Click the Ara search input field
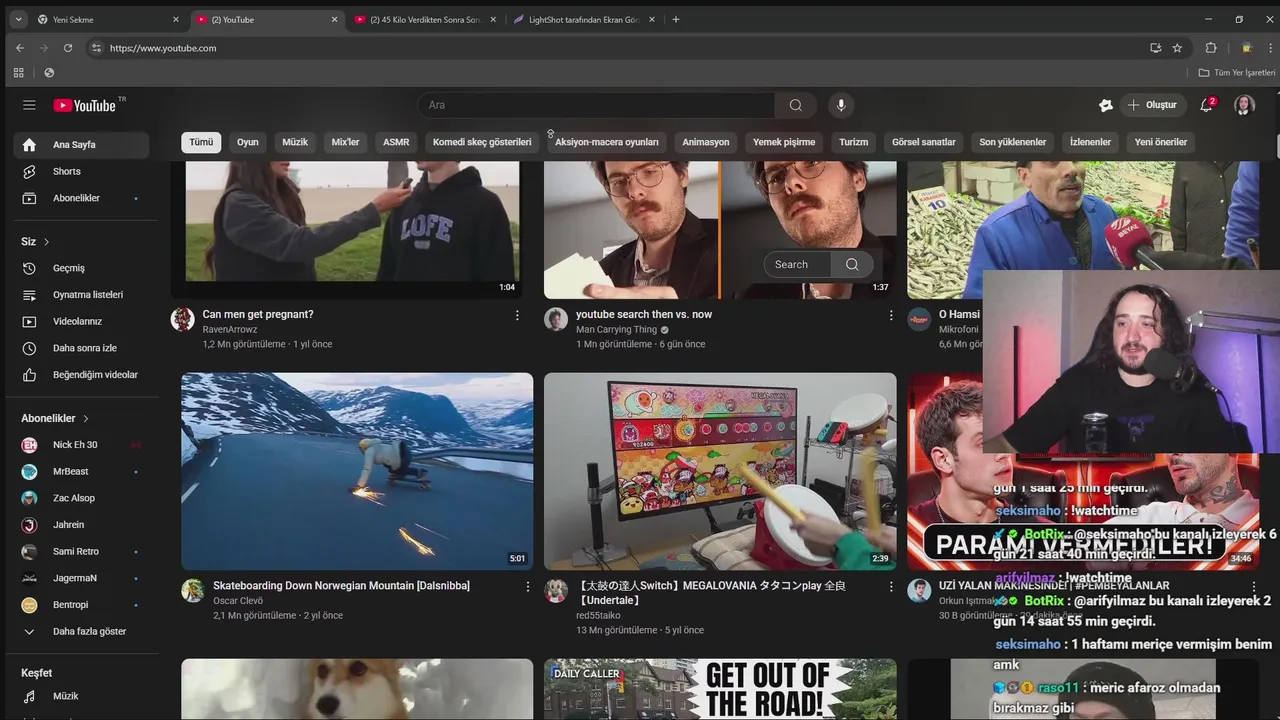1280x720 pixels. click(x=596, y=105)
